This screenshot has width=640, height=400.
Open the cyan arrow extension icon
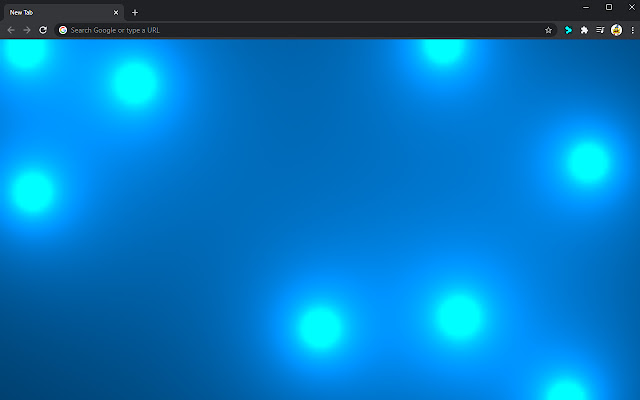[568, 30]
